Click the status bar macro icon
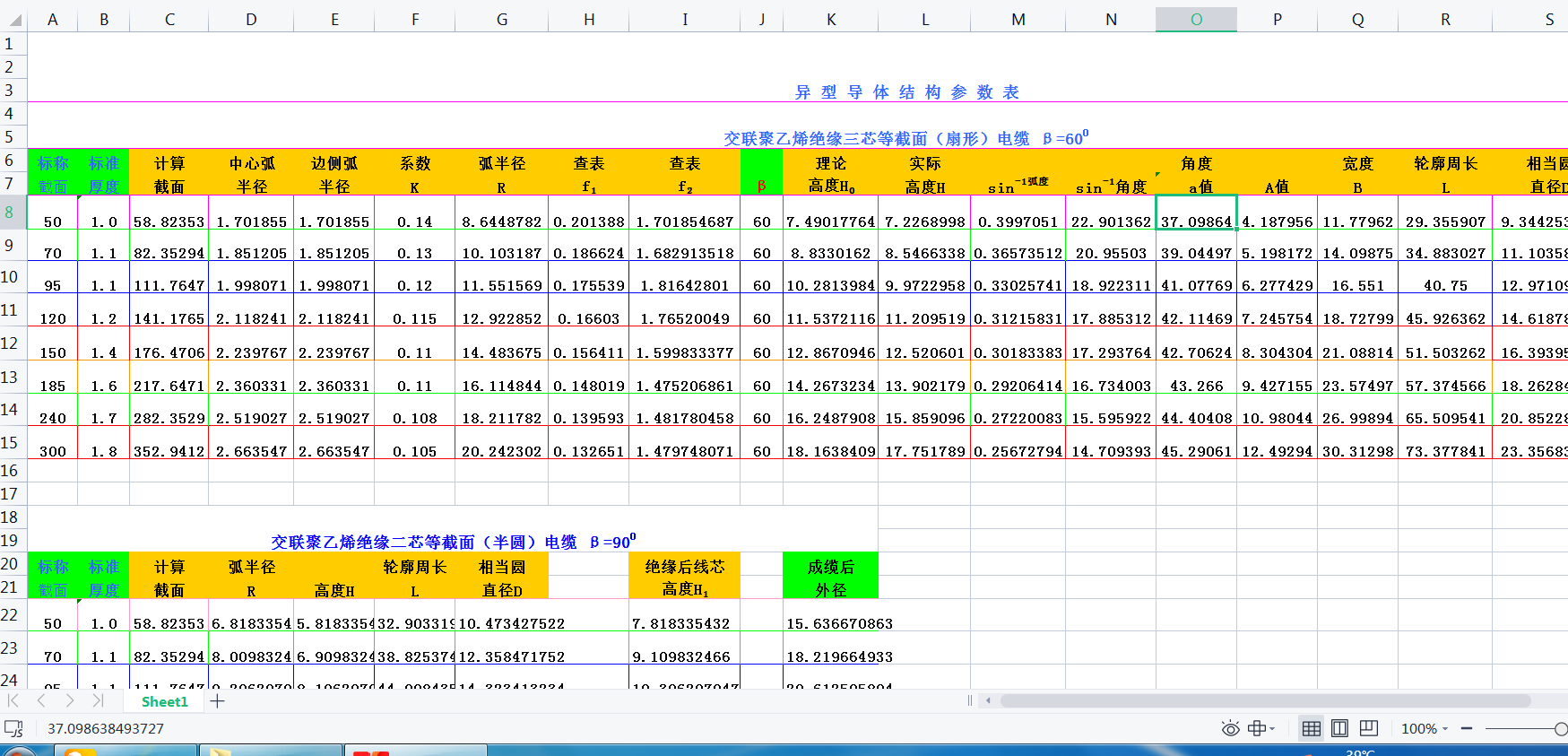 pos(13,728)
